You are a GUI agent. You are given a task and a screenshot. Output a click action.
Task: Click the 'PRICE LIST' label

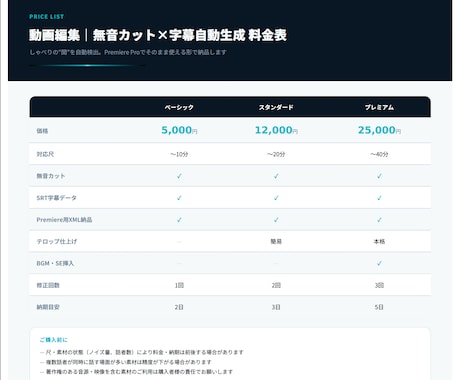[46, 17]
